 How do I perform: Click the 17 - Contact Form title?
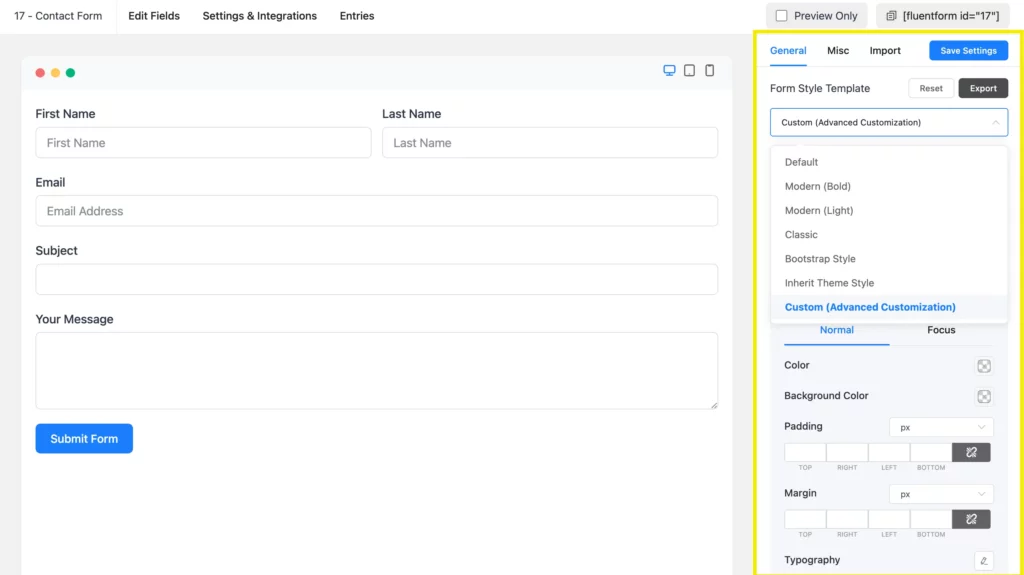point(58,16)
